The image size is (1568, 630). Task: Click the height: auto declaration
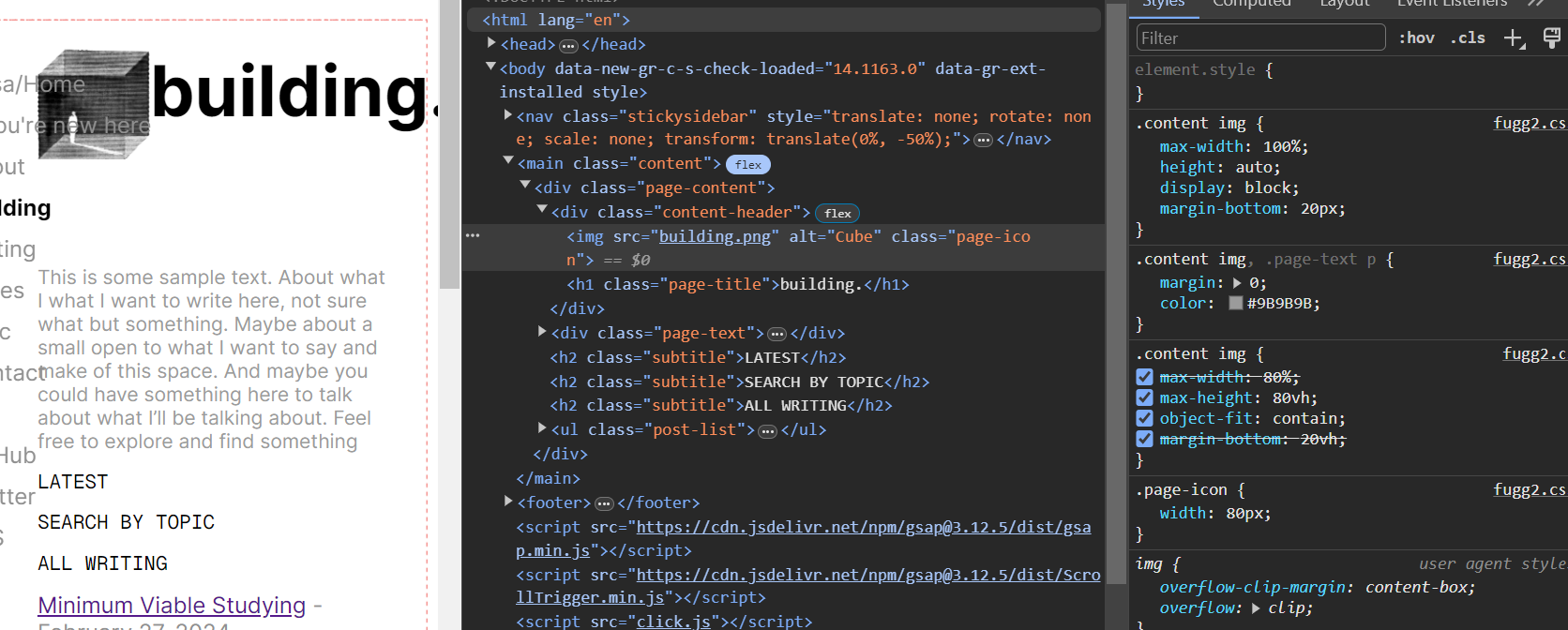click(1220, 168)
